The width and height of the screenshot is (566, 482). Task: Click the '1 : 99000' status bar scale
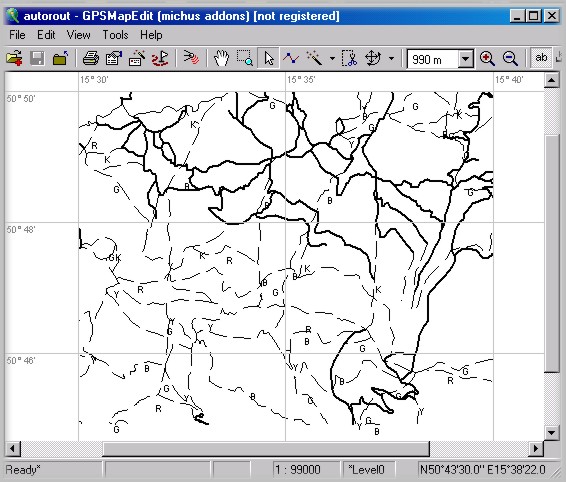[298, 470]
